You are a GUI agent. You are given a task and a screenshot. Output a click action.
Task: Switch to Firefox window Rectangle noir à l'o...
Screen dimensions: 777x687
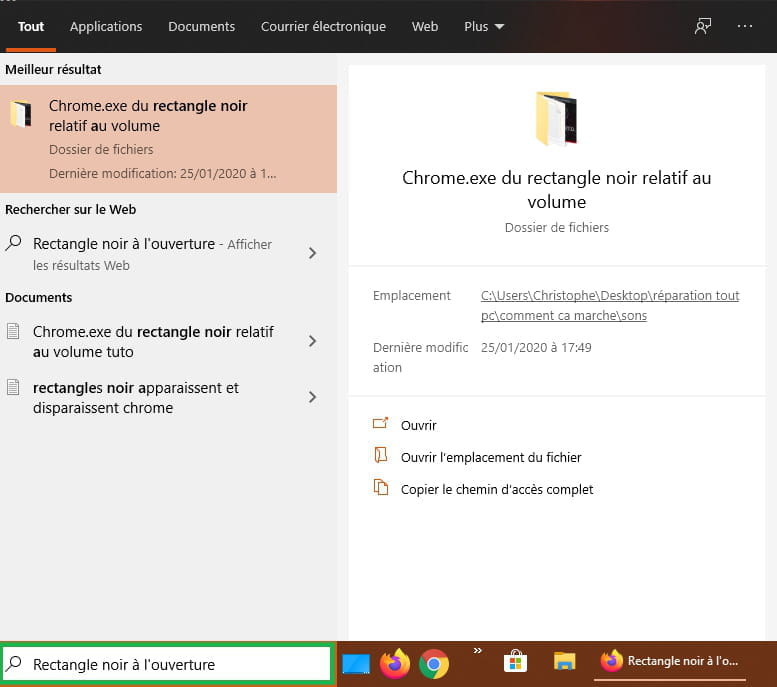(670, 661)
